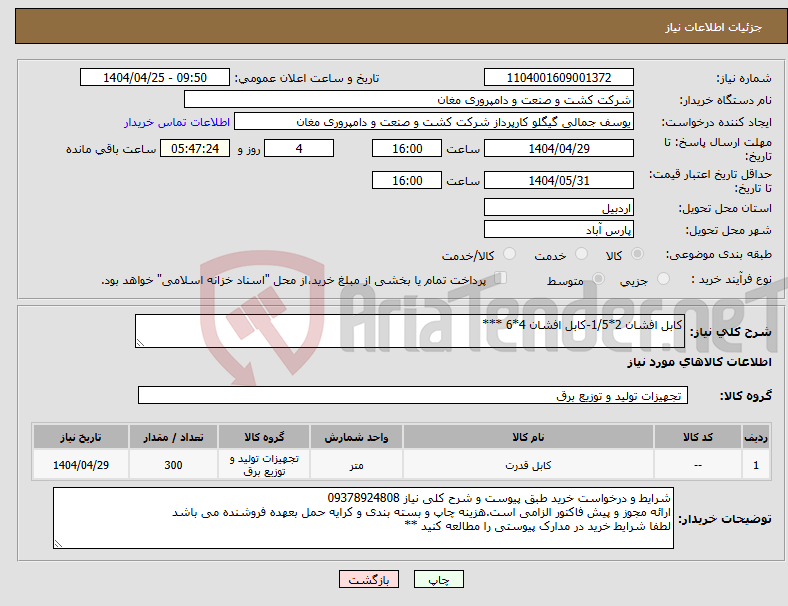Click the table cell تجهیزات تولید و توزیع برق
788x606 pixels.
point(264,465)
